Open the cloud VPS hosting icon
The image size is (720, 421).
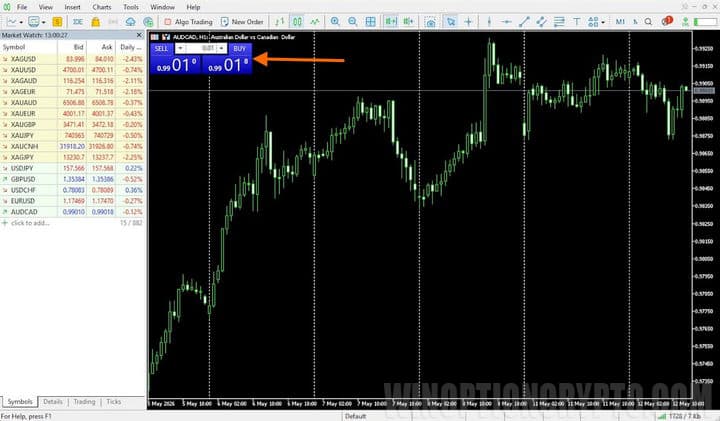click(x=130, y=22)
